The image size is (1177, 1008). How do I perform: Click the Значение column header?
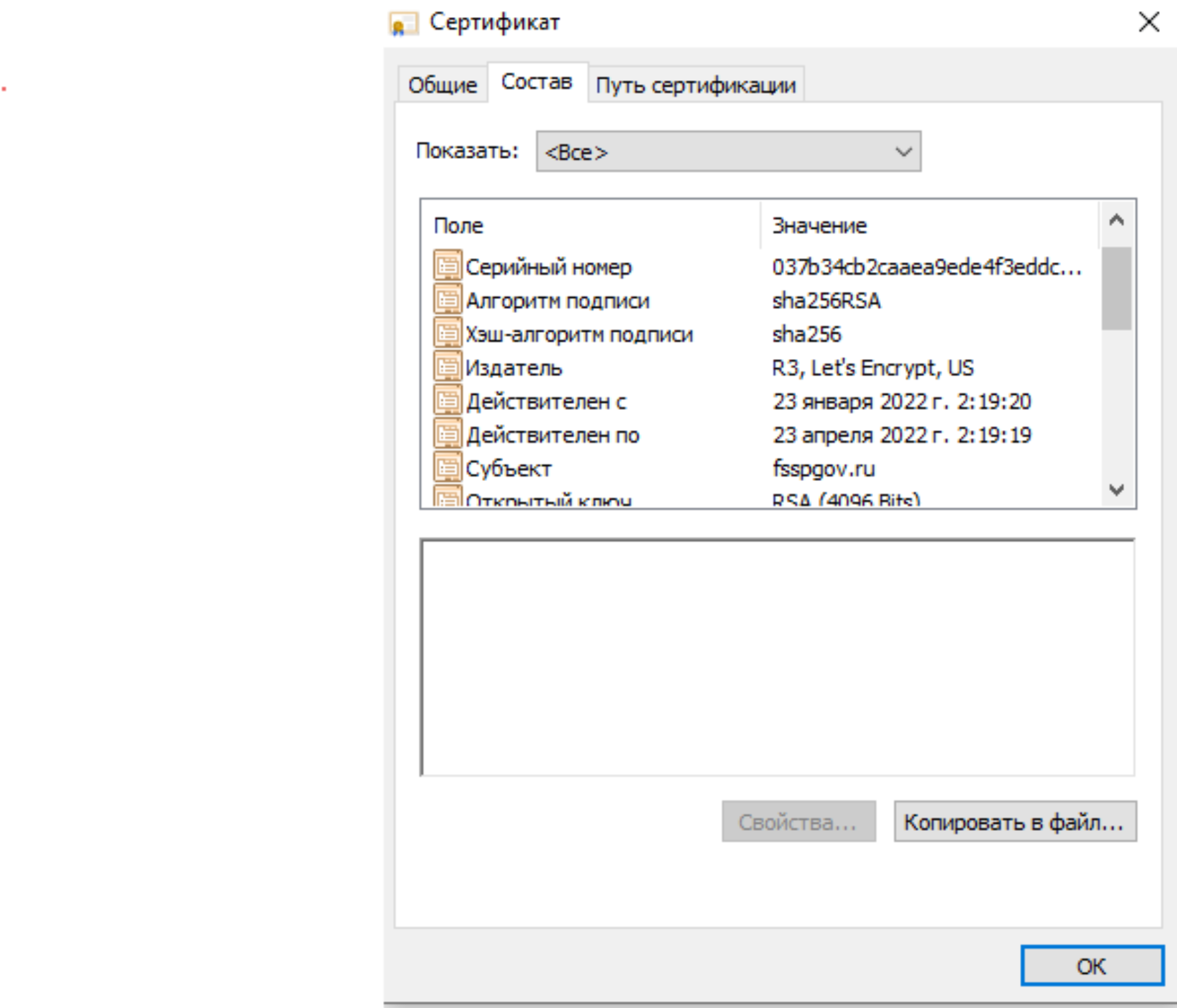819,225
